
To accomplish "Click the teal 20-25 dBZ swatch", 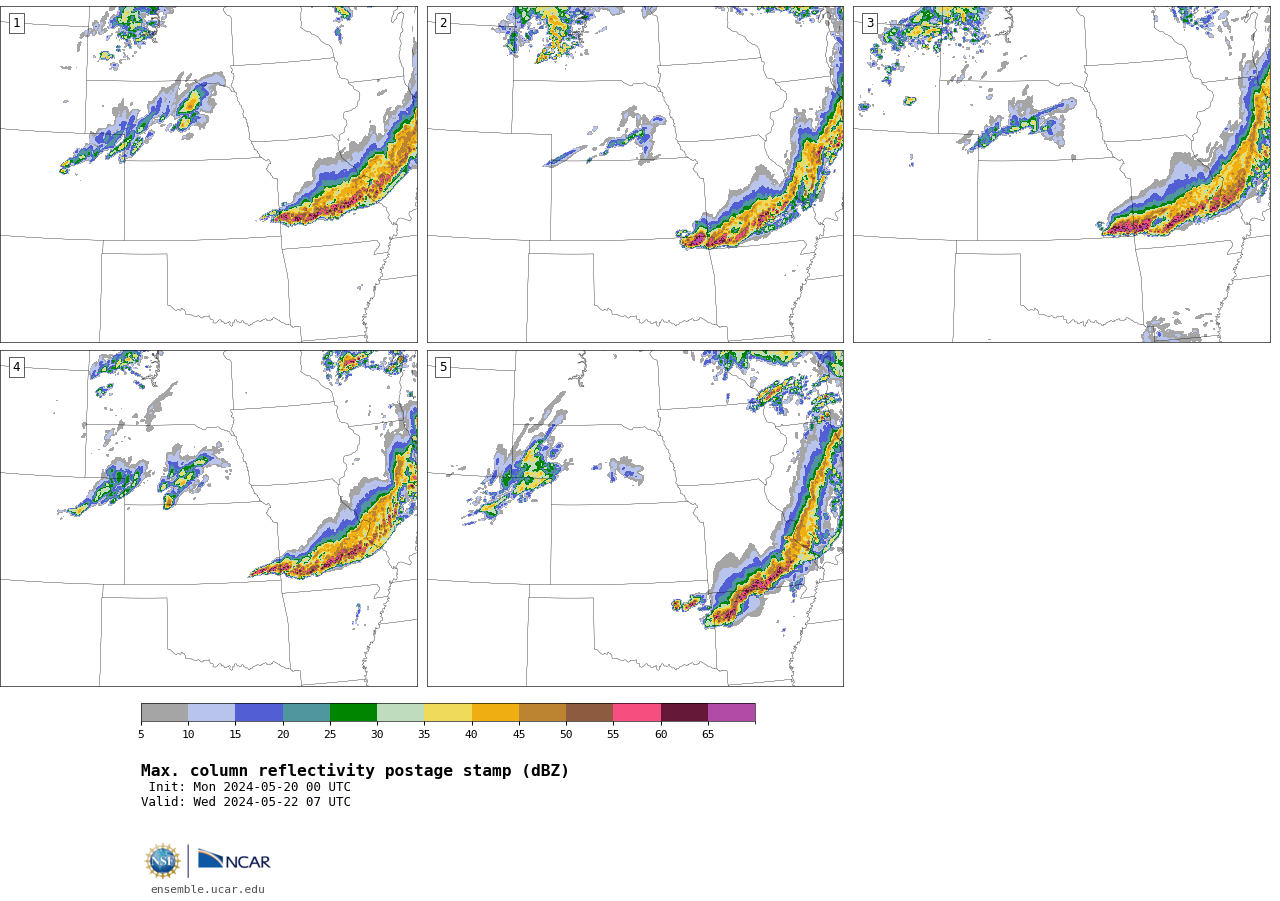I will (x=307, y=713).
